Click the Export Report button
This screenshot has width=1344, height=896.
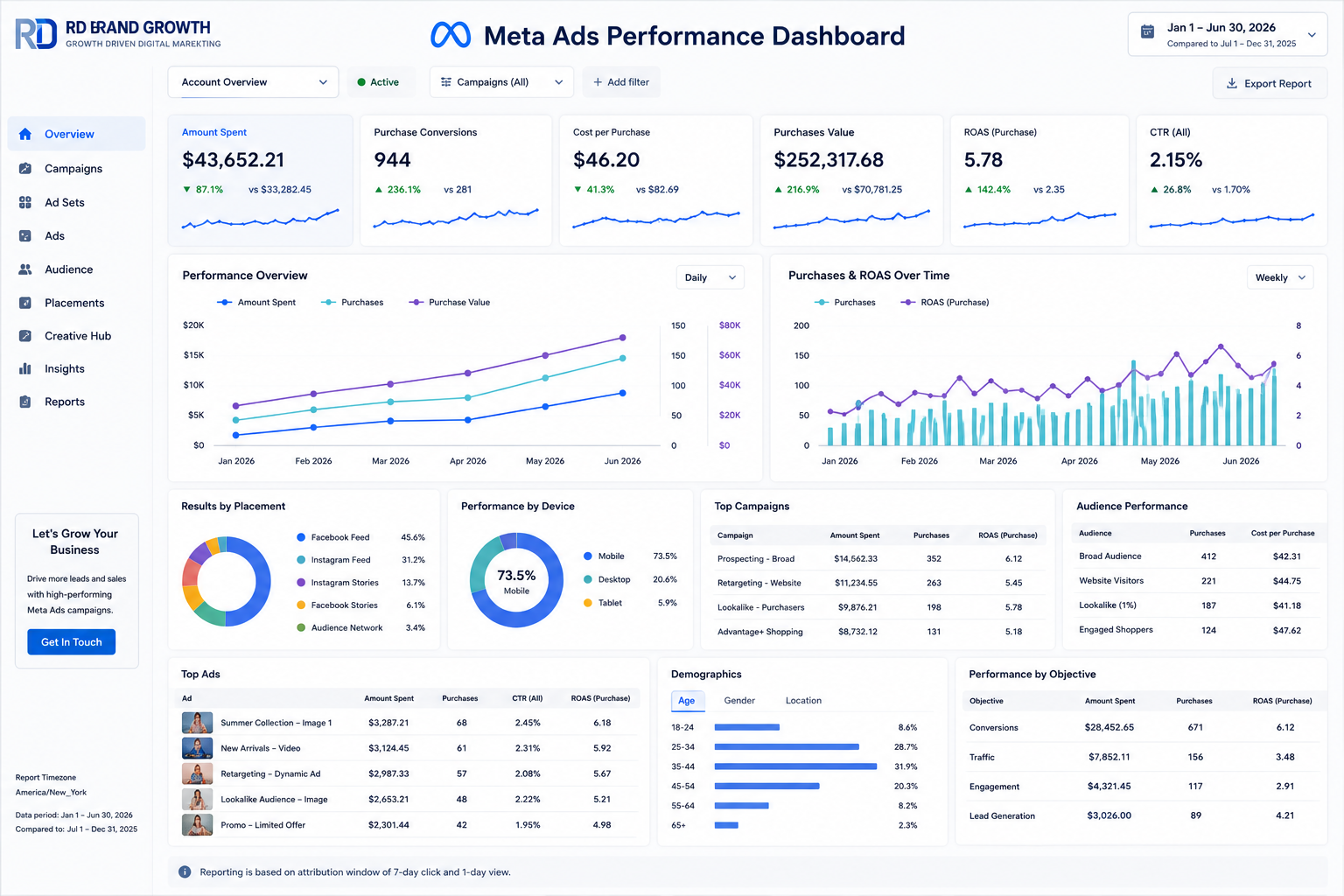tap(1270, 83)
